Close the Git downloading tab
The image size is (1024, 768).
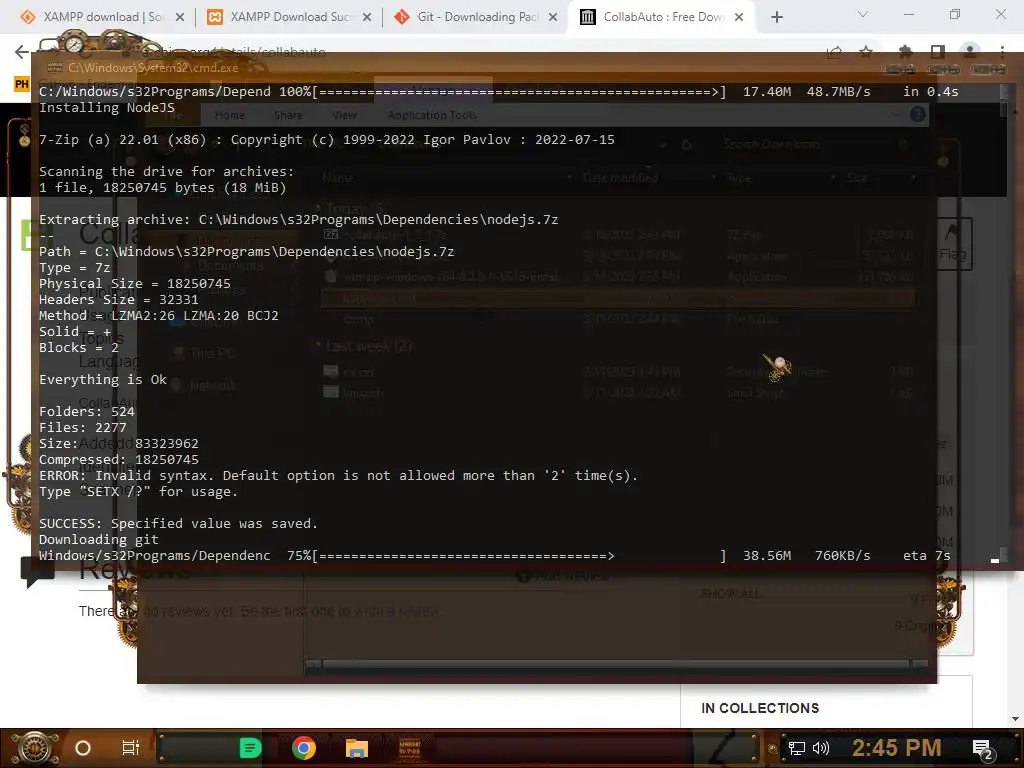click(553, 17)
